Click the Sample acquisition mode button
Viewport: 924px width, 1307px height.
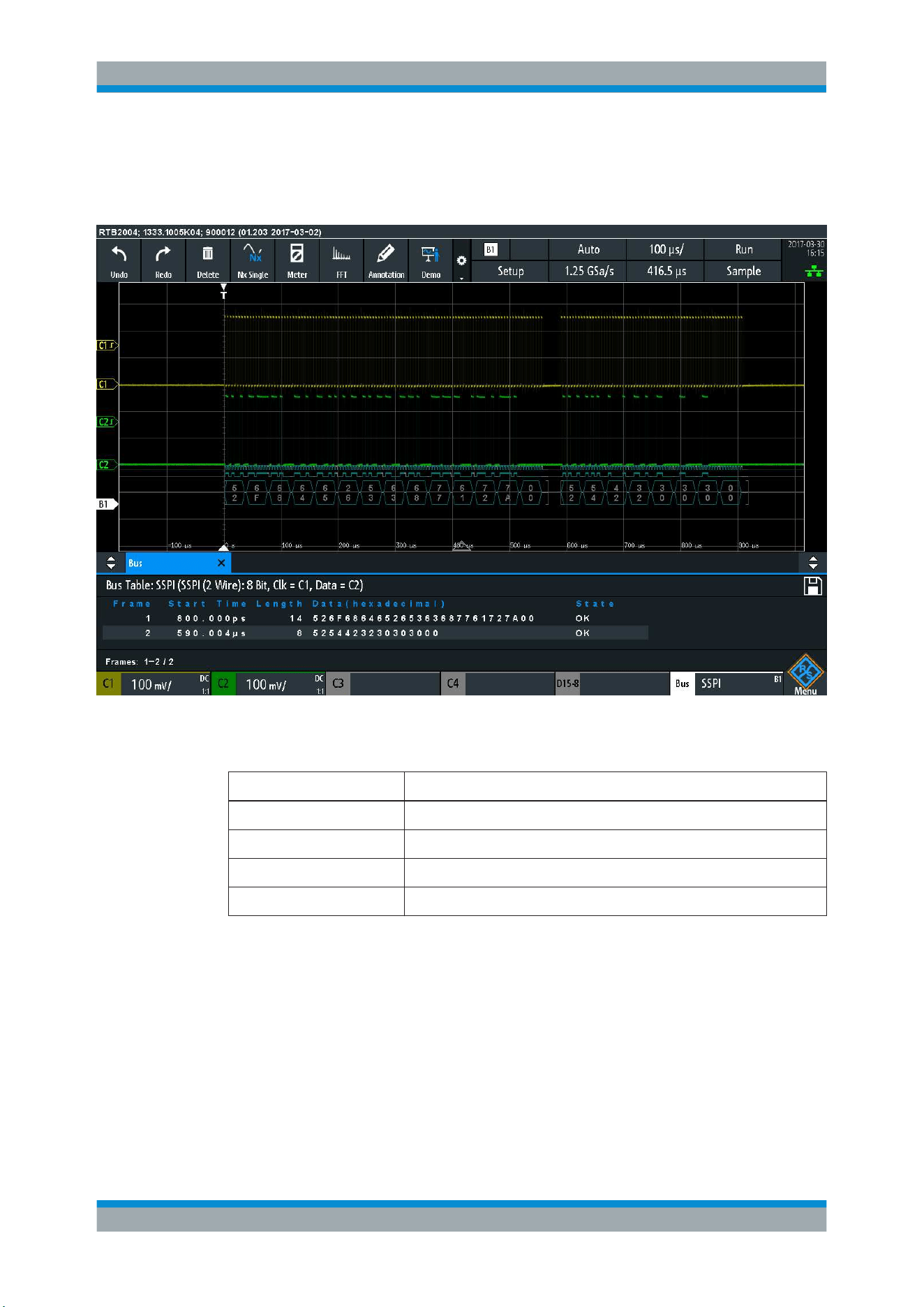pyautogui.click(x=743, y=271)
